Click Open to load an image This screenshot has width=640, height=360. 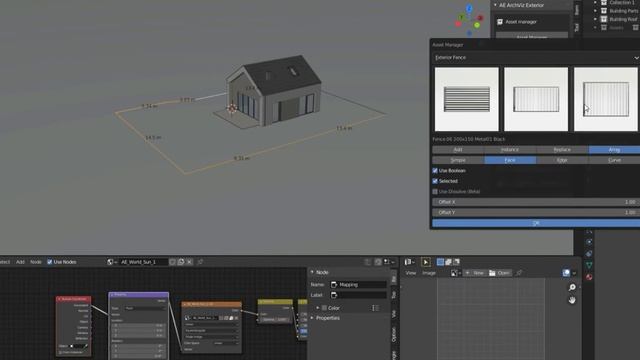[x=500, y=273]
